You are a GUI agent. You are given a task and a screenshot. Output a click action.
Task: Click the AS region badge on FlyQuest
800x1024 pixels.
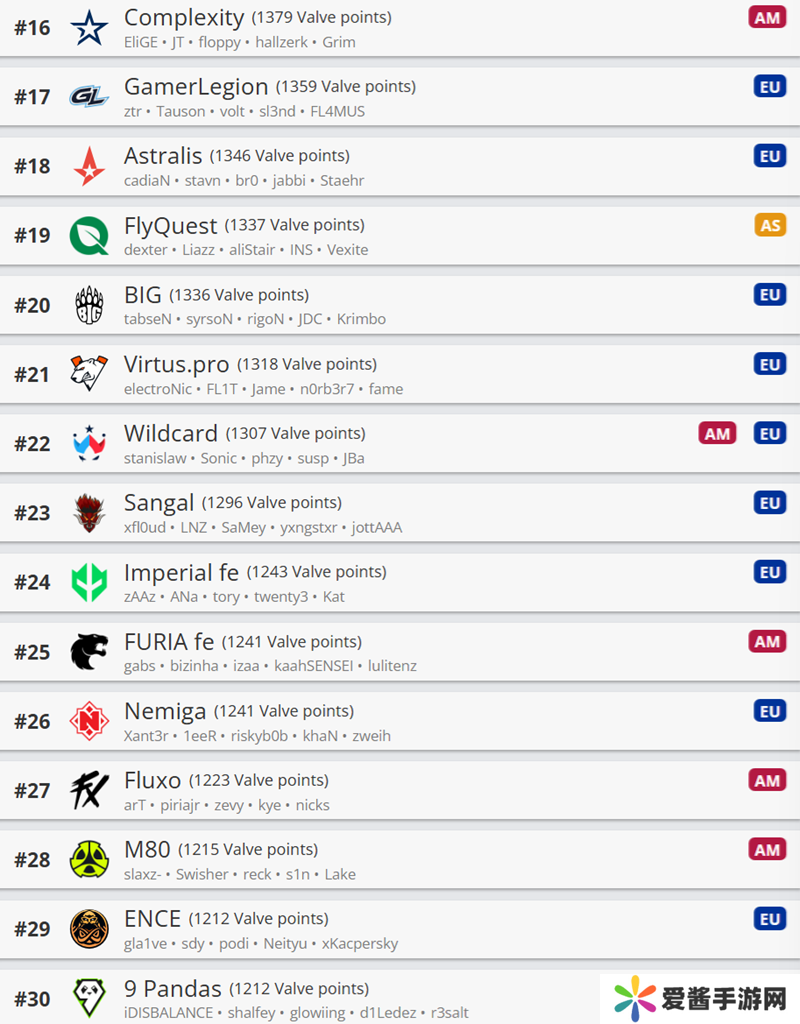click(770, 225)
